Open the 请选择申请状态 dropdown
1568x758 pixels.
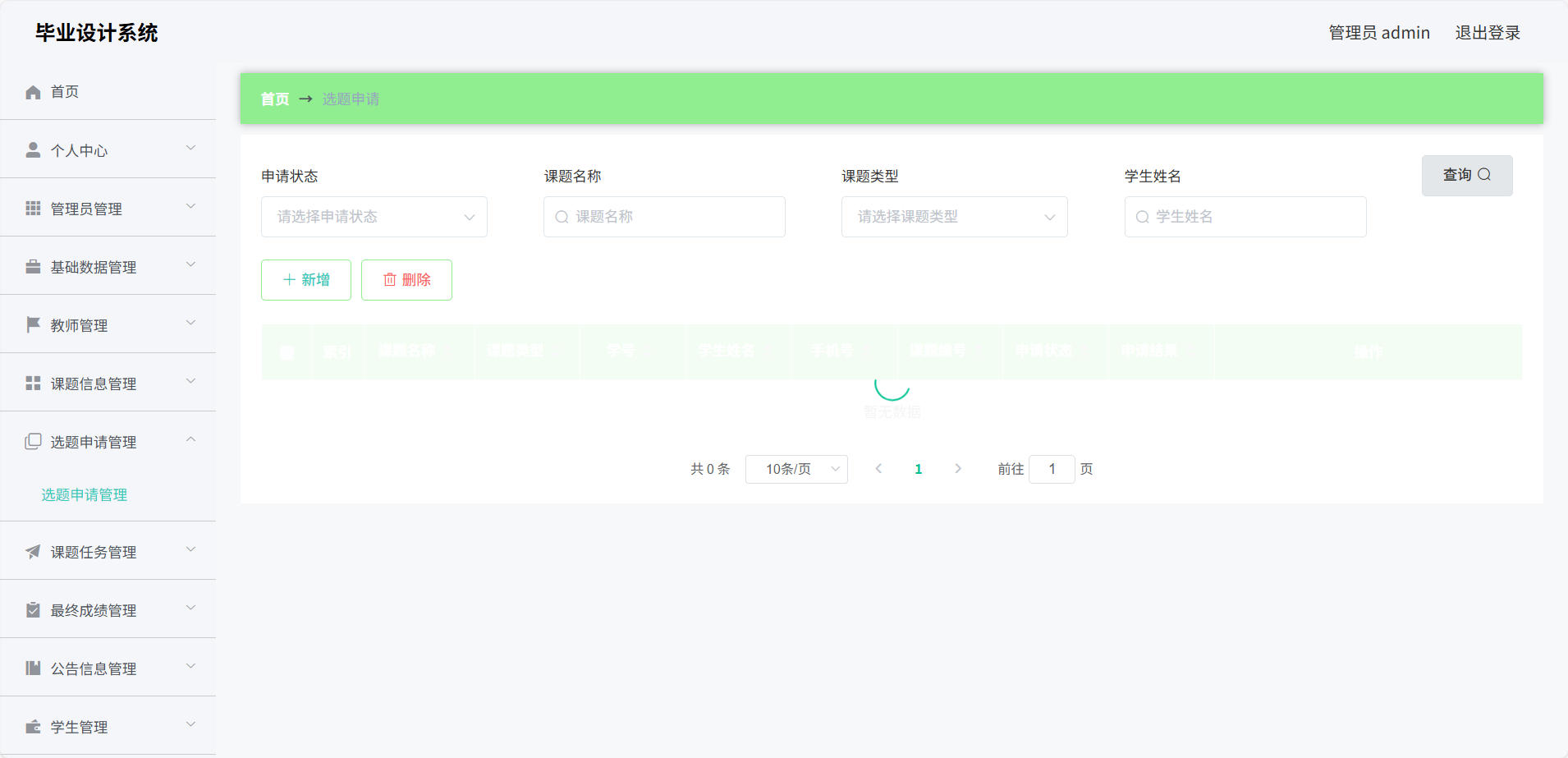coord(374,217)
